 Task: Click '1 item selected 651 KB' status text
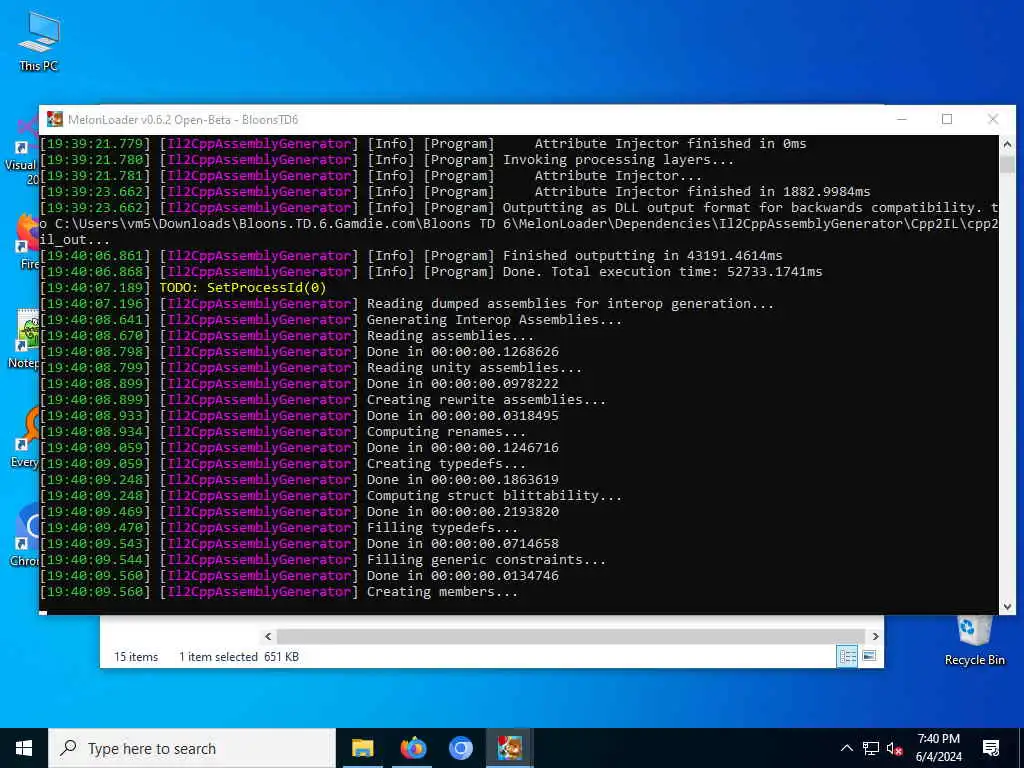[239, 657]
